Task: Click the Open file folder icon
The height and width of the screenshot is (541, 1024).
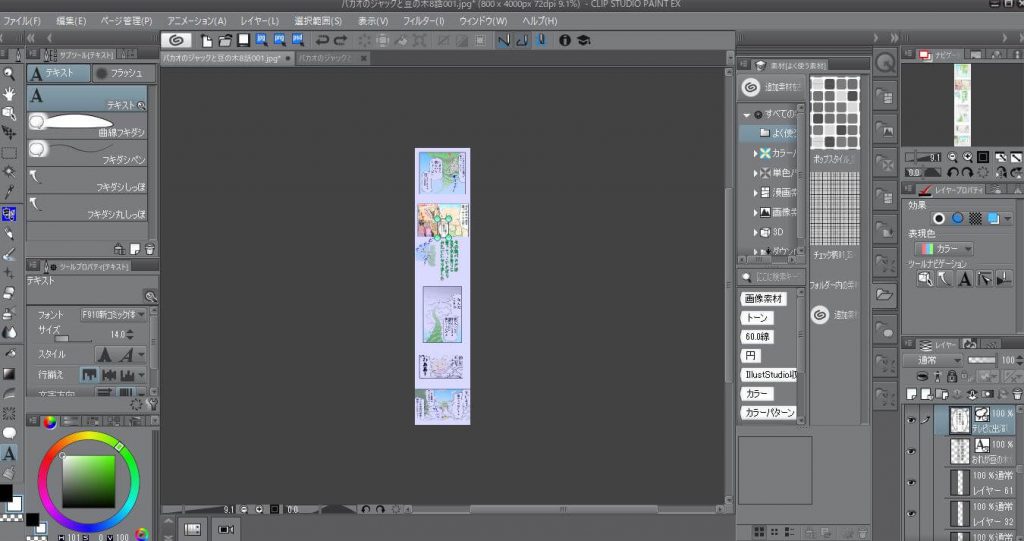Action: click(225, 41)
